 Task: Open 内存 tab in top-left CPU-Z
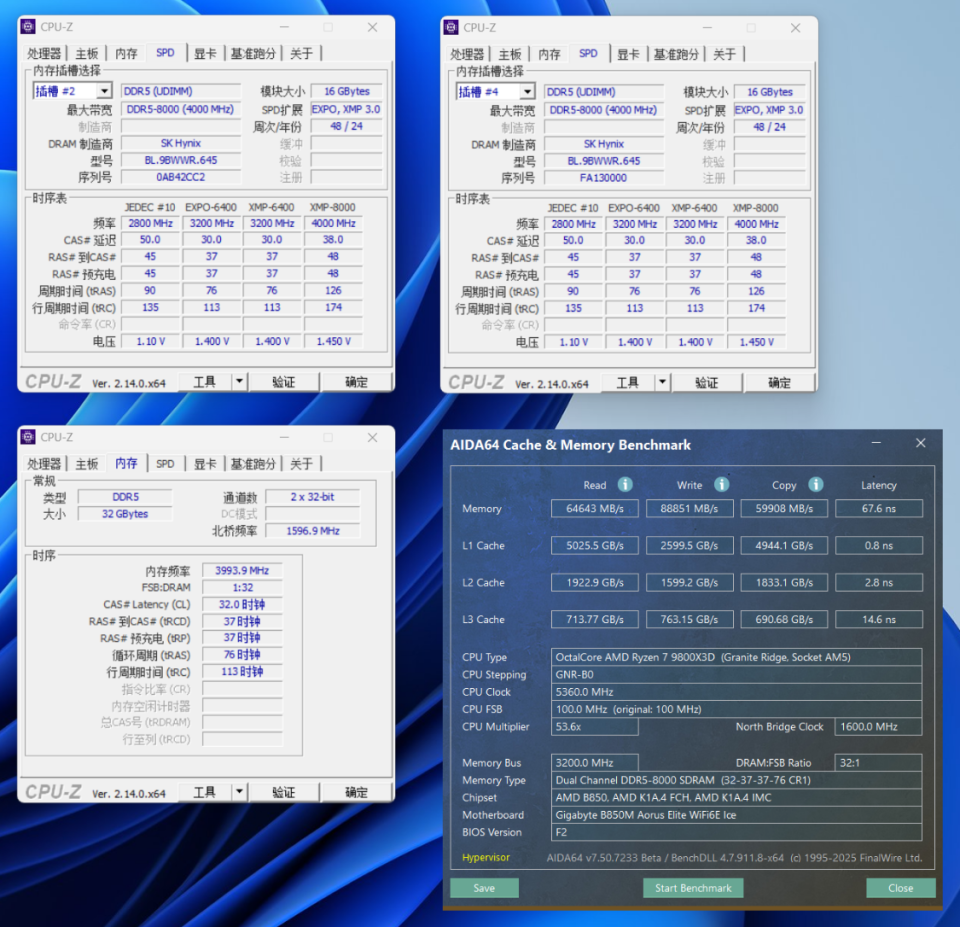pyautogui.click(x=126, y=54)
